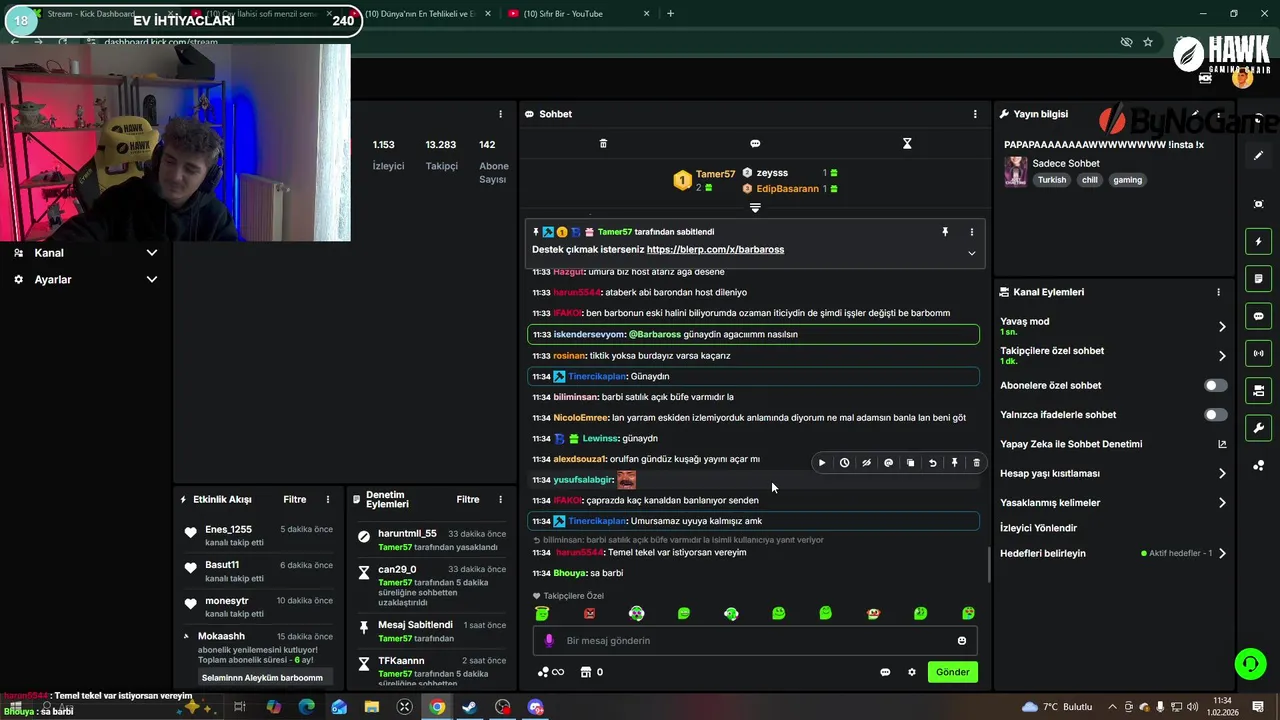This screenshot has width=1280, height=720.
Task: Open Kanal Eylemleri three-dot menu
Action: pos(1218,292)
